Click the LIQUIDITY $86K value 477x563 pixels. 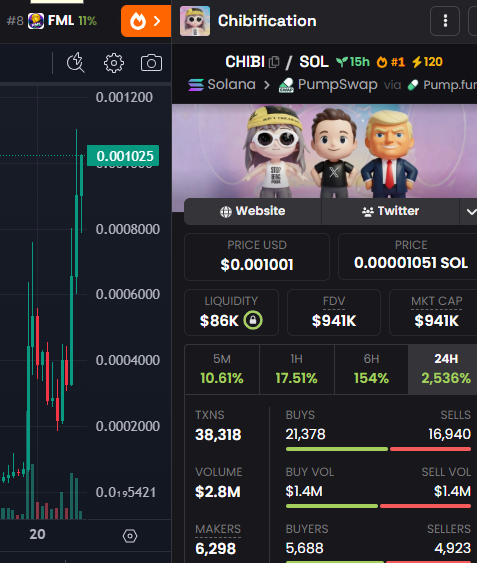coord(219,321)
